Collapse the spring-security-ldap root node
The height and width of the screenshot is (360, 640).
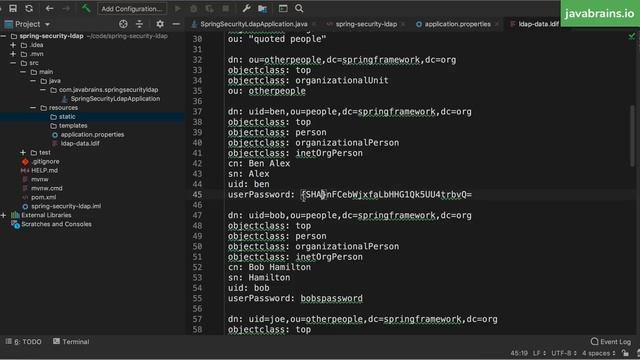pyautogui.click(x=4, y=36)
